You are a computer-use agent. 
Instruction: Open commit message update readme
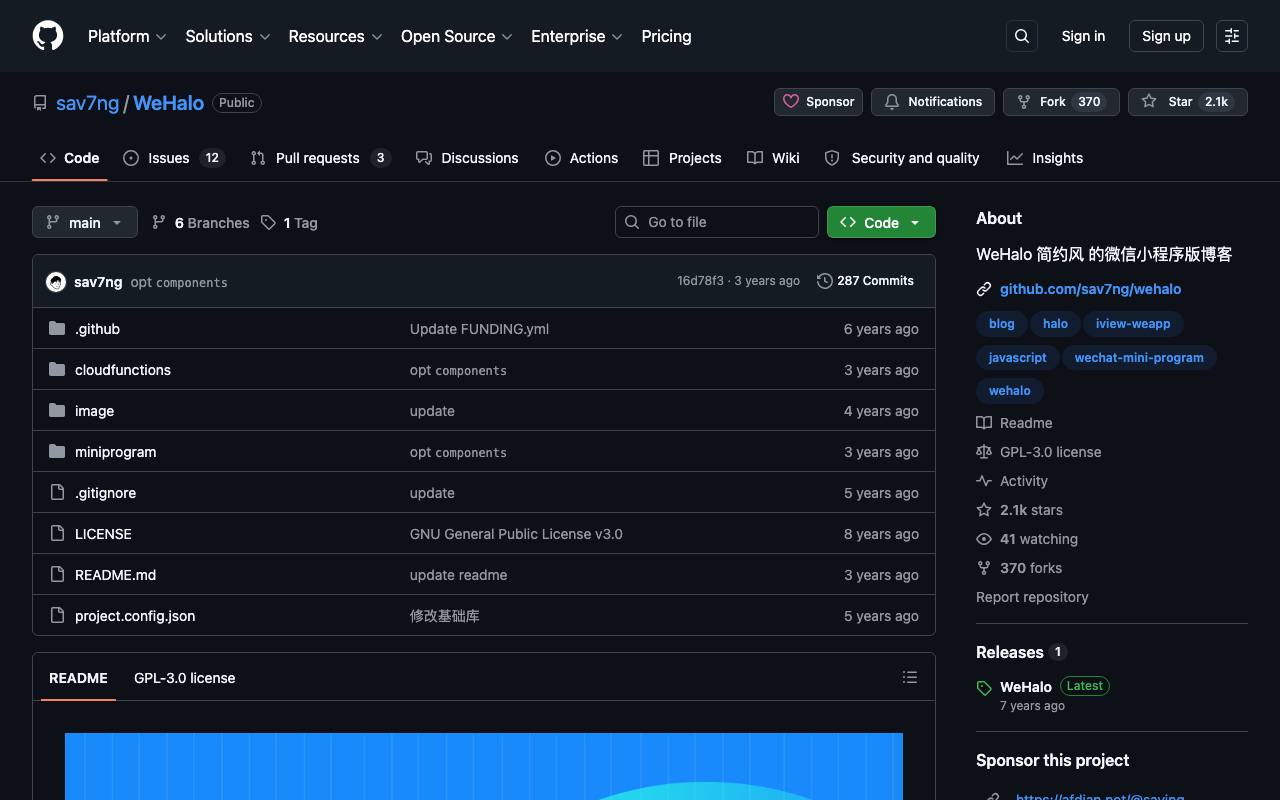(x=458, y=575)
